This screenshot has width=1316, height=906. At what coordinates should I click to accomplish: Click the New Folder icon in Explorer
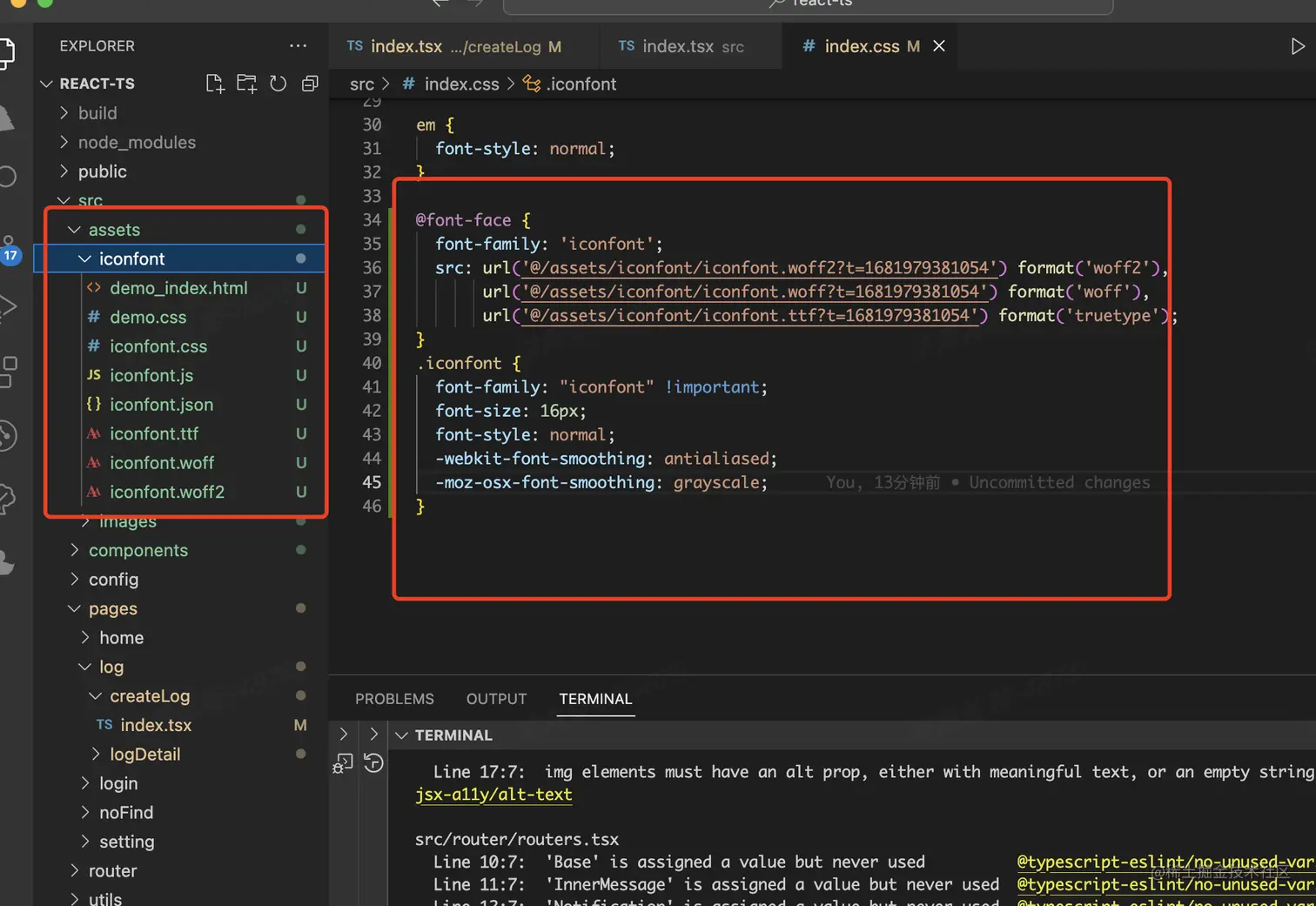click(246, 84)
